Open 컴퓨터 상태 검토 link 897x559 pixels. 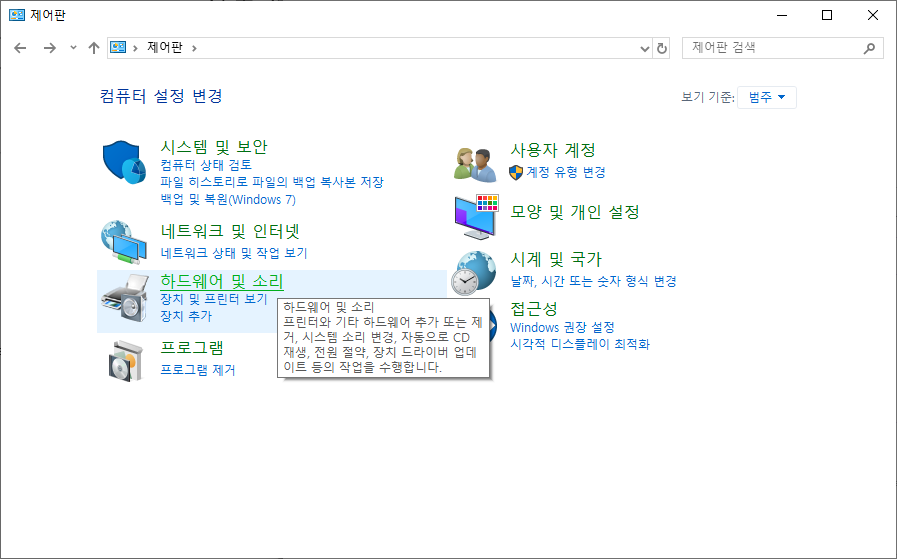206,165
